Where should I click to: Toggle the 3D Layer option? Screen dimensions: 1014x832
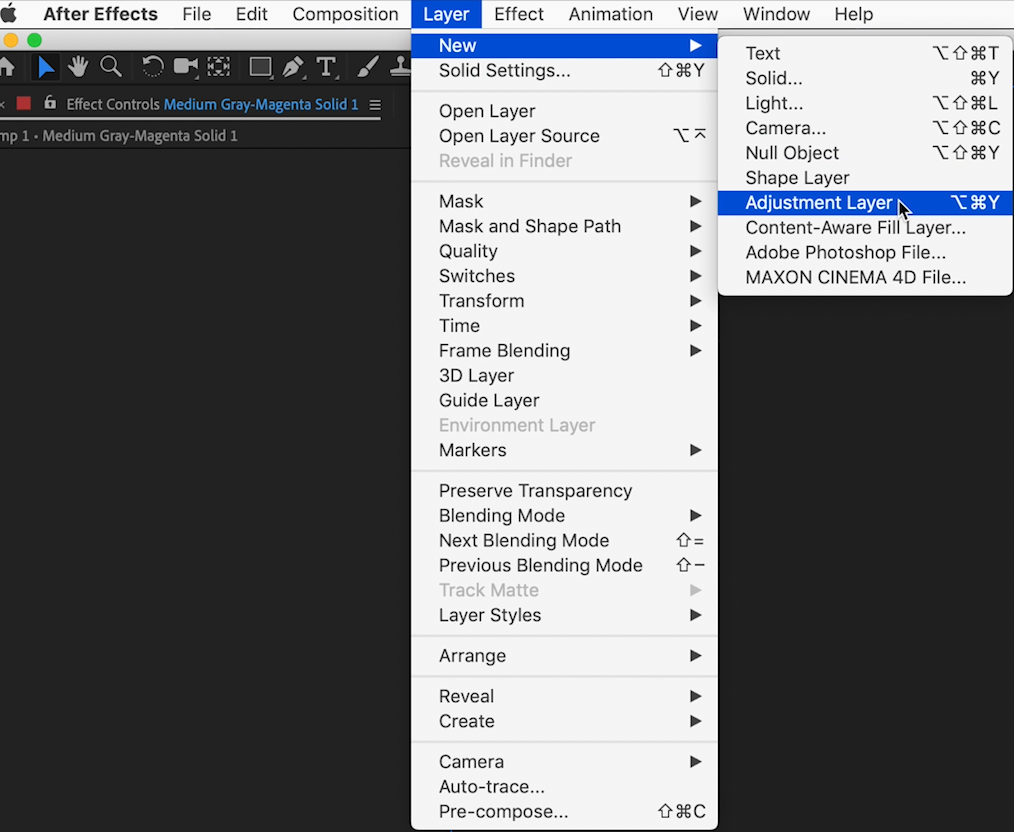[476, 376]
